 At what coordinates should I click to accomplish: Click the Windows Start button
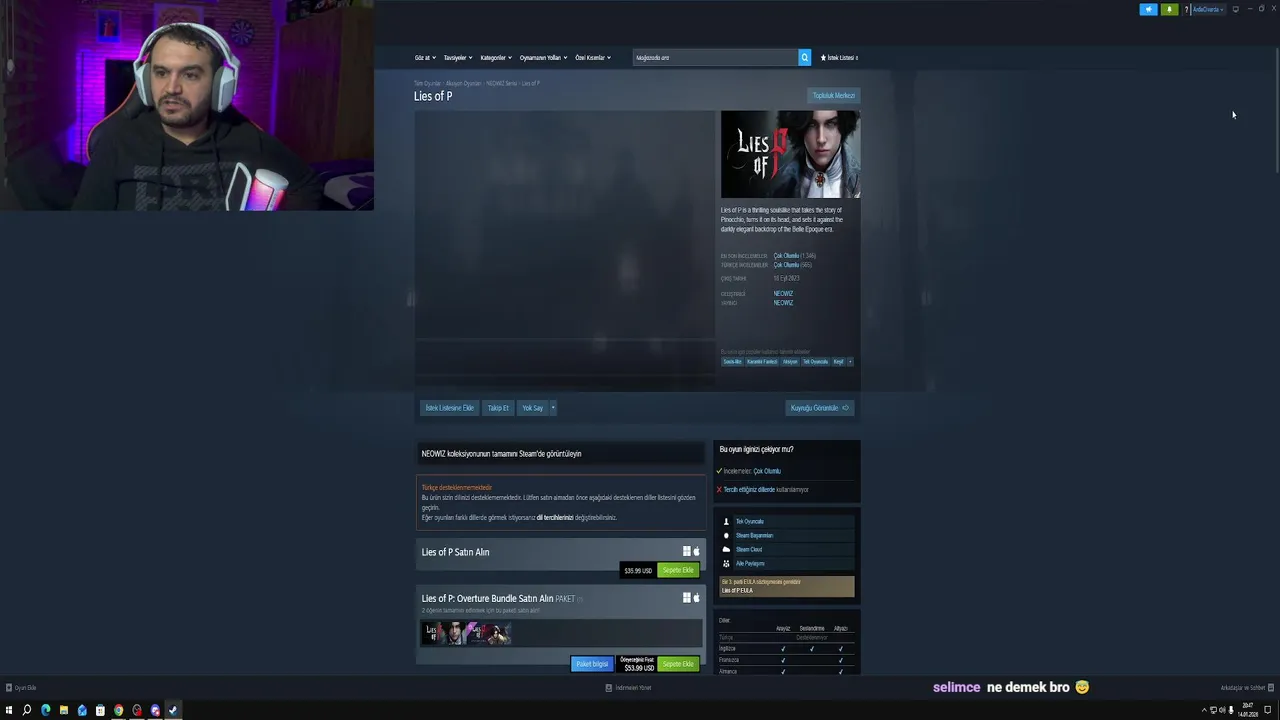click(9, 710)
